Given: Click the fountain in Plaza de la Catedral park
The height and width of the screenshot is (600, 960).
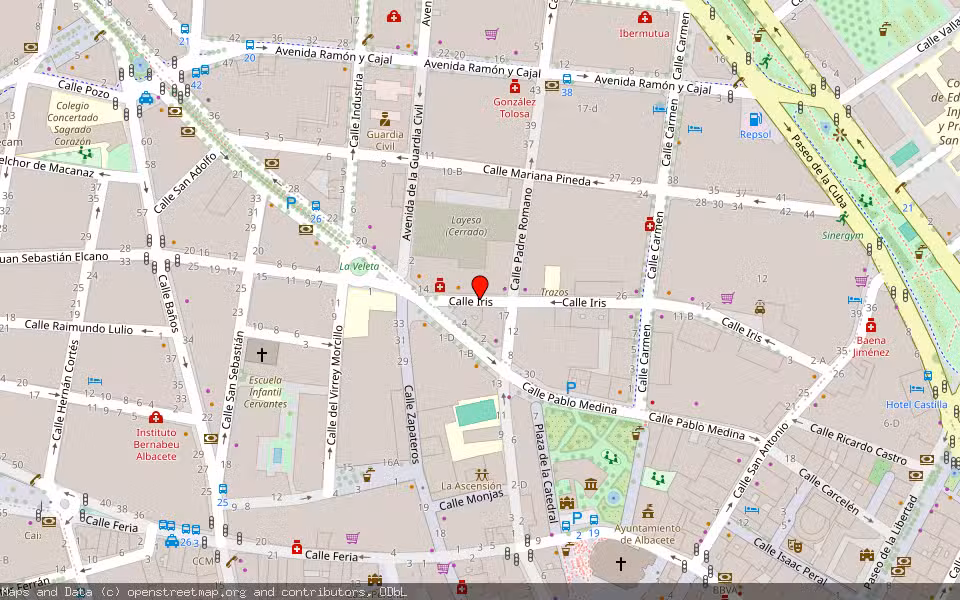Looking at the screenshot, I should pos(613,497).
